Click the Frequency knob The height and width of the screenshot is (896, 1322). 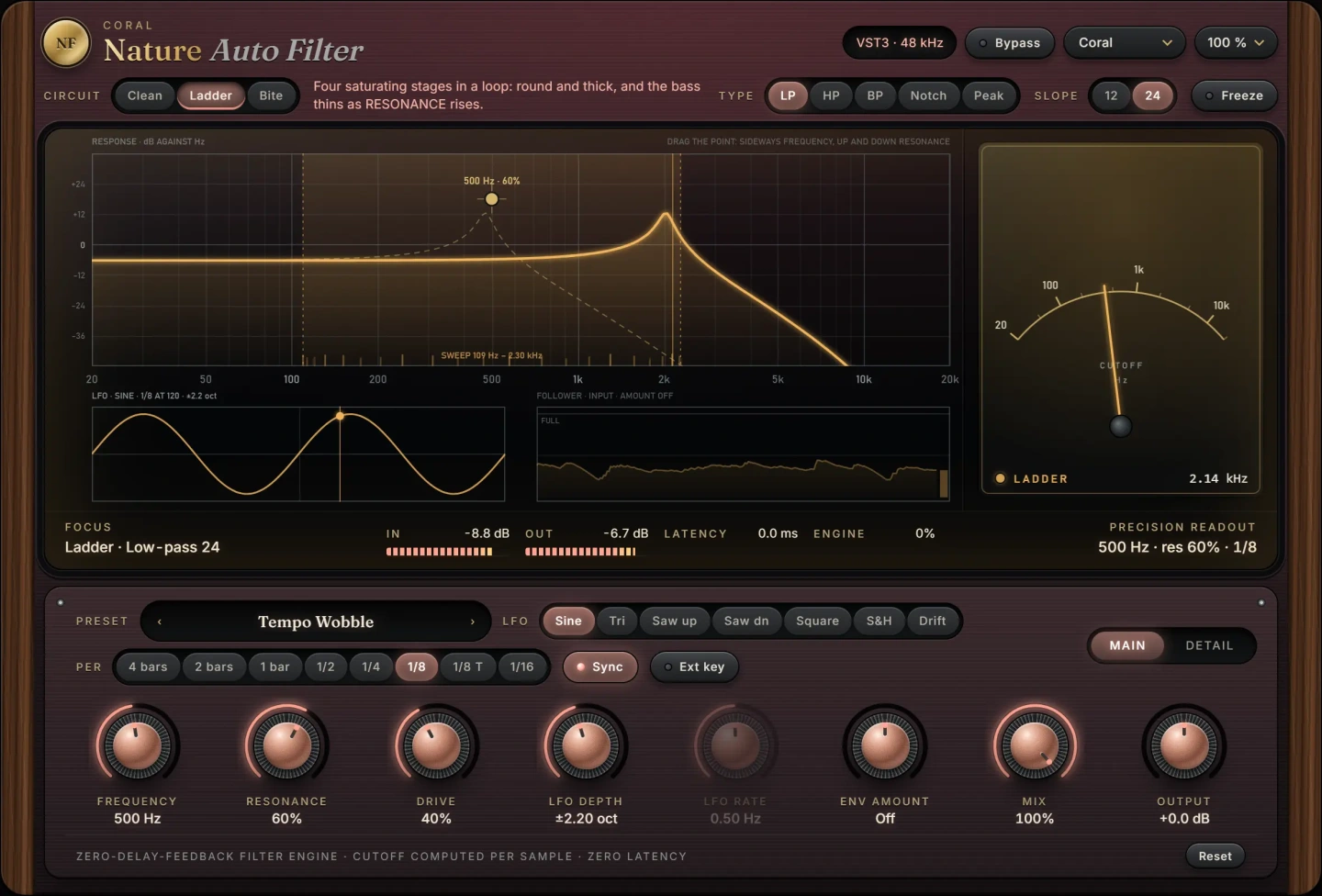point(137,745)
